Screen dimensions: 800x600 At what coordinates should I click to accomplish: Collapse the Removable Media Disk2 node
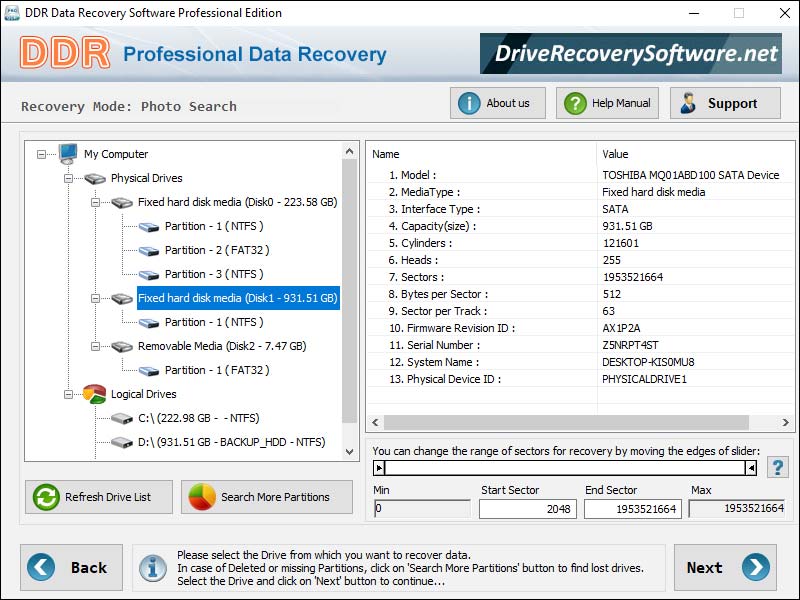(95, 346)
